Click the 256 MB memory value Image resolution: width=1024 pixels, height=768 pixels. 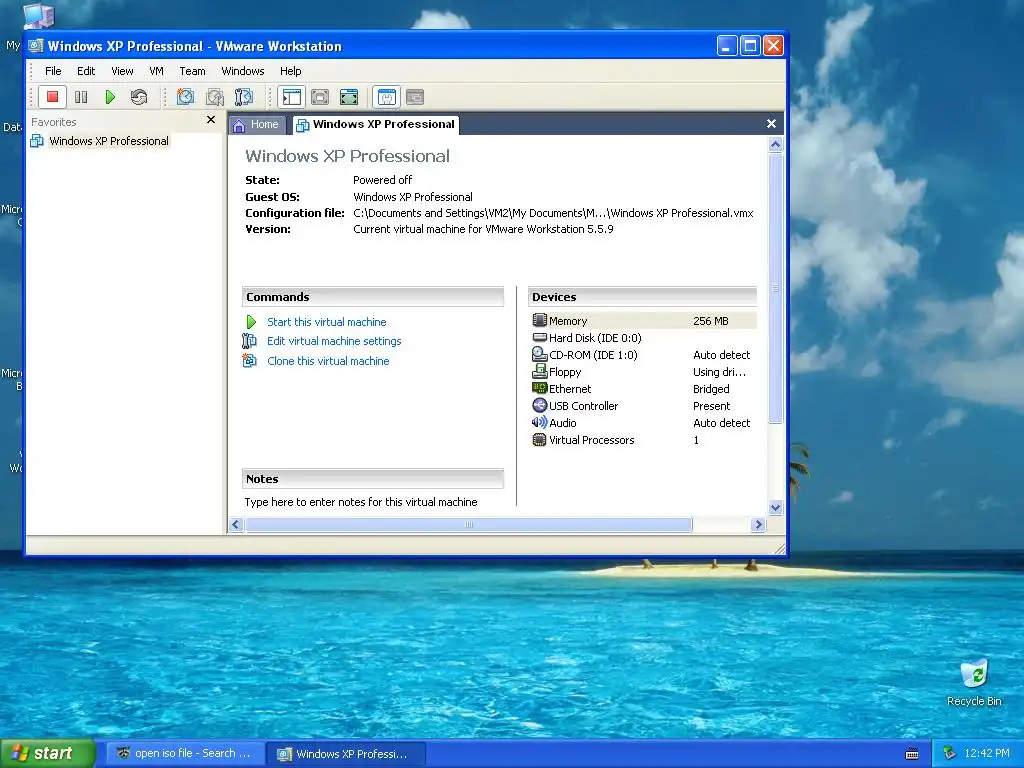click(x=711, y=321)
